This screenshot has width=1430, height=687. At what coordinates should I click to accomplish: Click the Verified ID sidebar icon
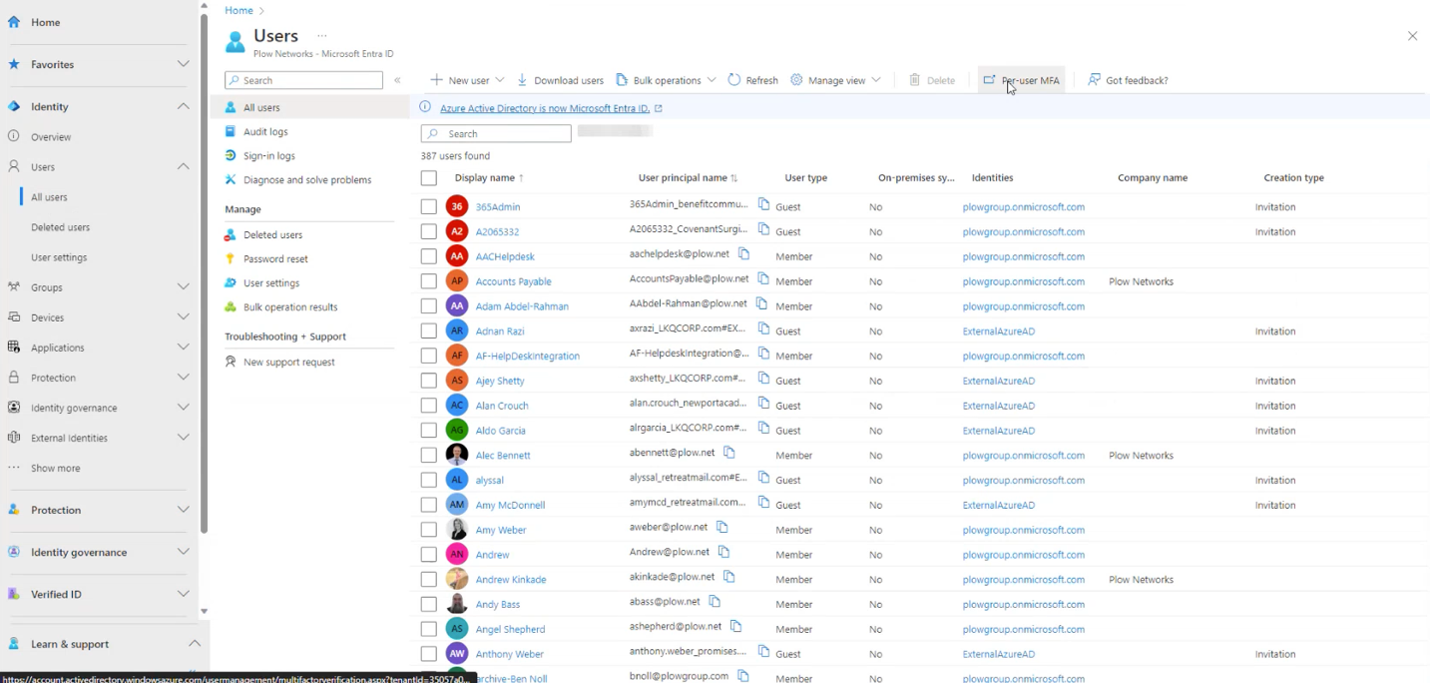(14, 594)
